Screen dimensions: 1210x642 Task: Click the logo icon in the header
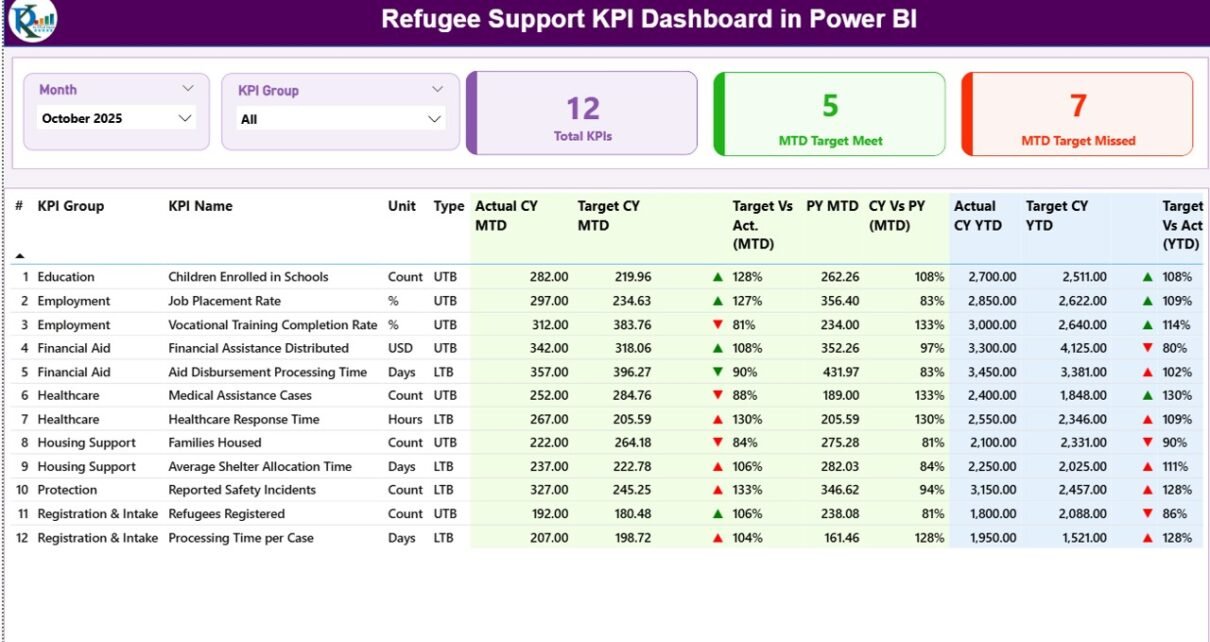click(31, 21)
